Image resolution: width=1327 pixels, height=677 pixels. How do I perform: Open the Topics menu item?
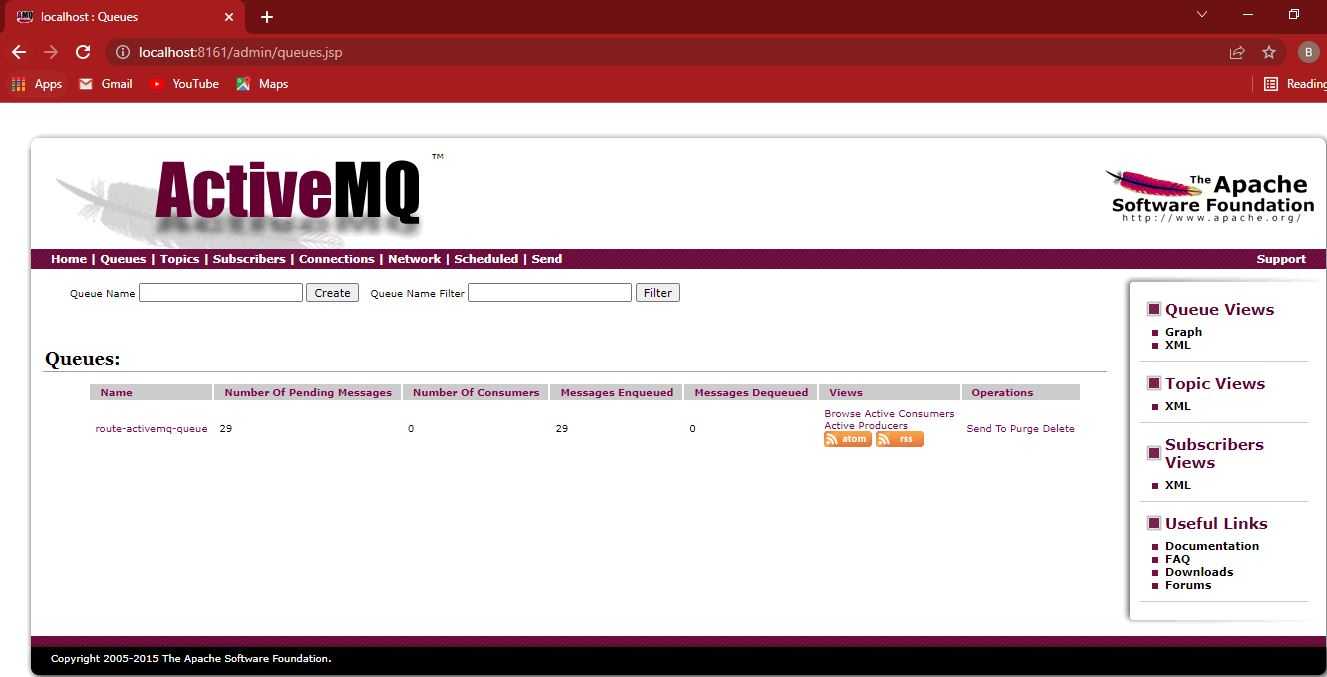tap(179, 259)
